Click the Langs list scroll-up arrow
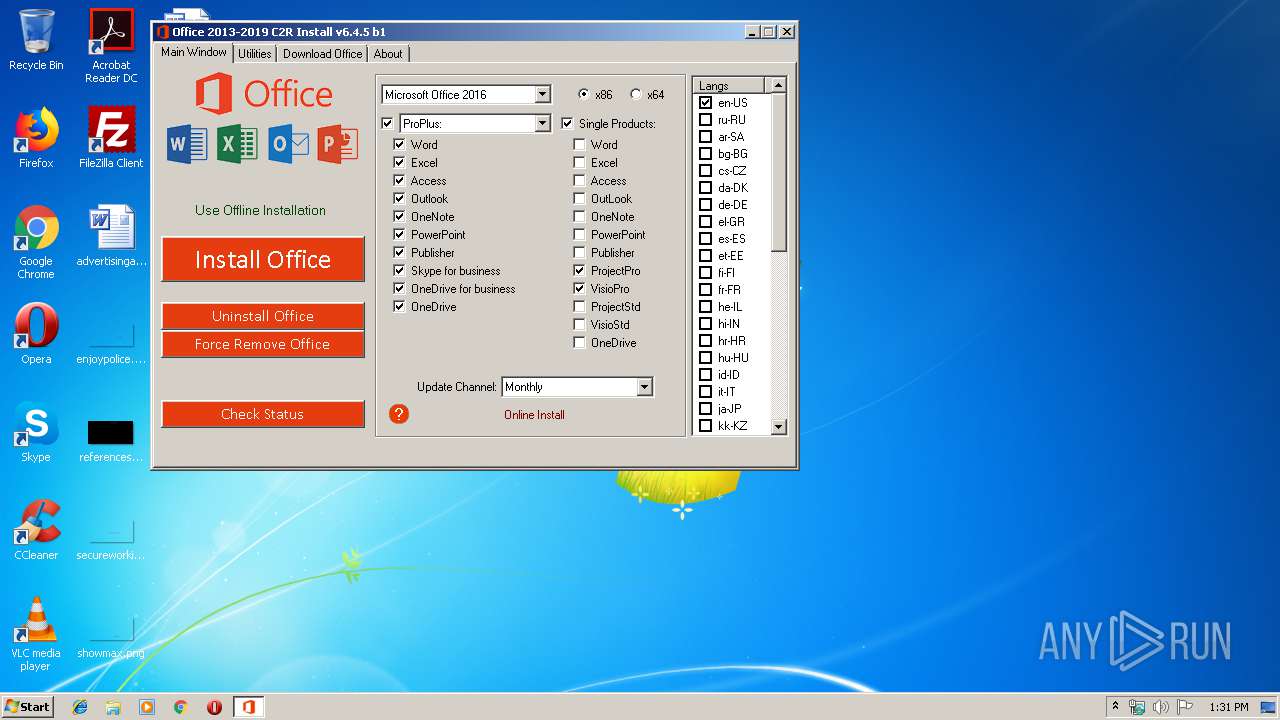 pyautogui.click(x=779, y=85)
